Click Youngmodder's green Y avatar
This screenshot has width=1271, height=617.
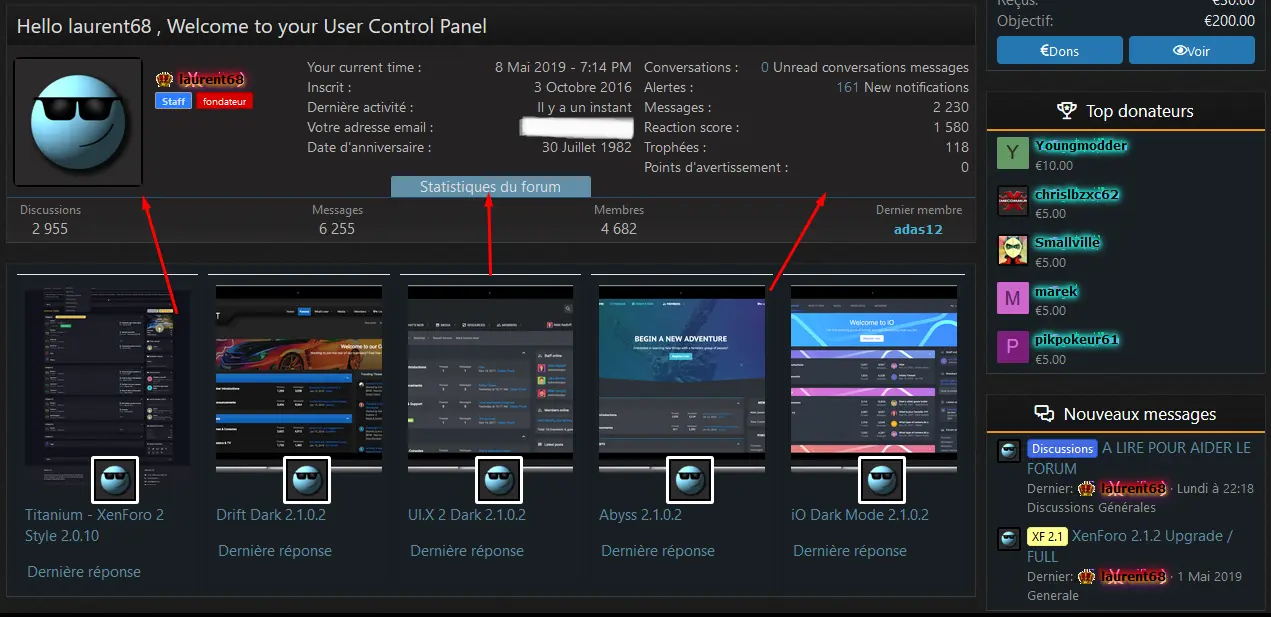1013,154
